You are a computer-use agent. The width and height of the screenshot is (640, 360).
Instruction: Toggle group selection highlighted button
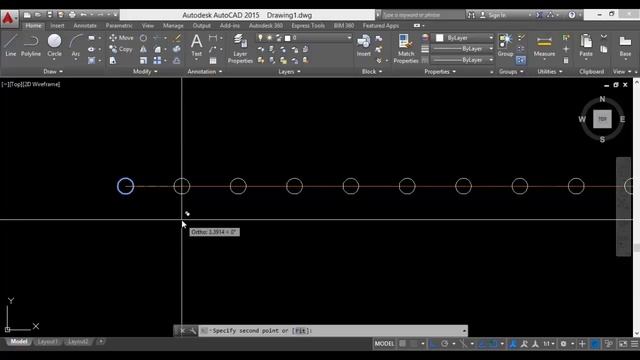tap(521, 60)
